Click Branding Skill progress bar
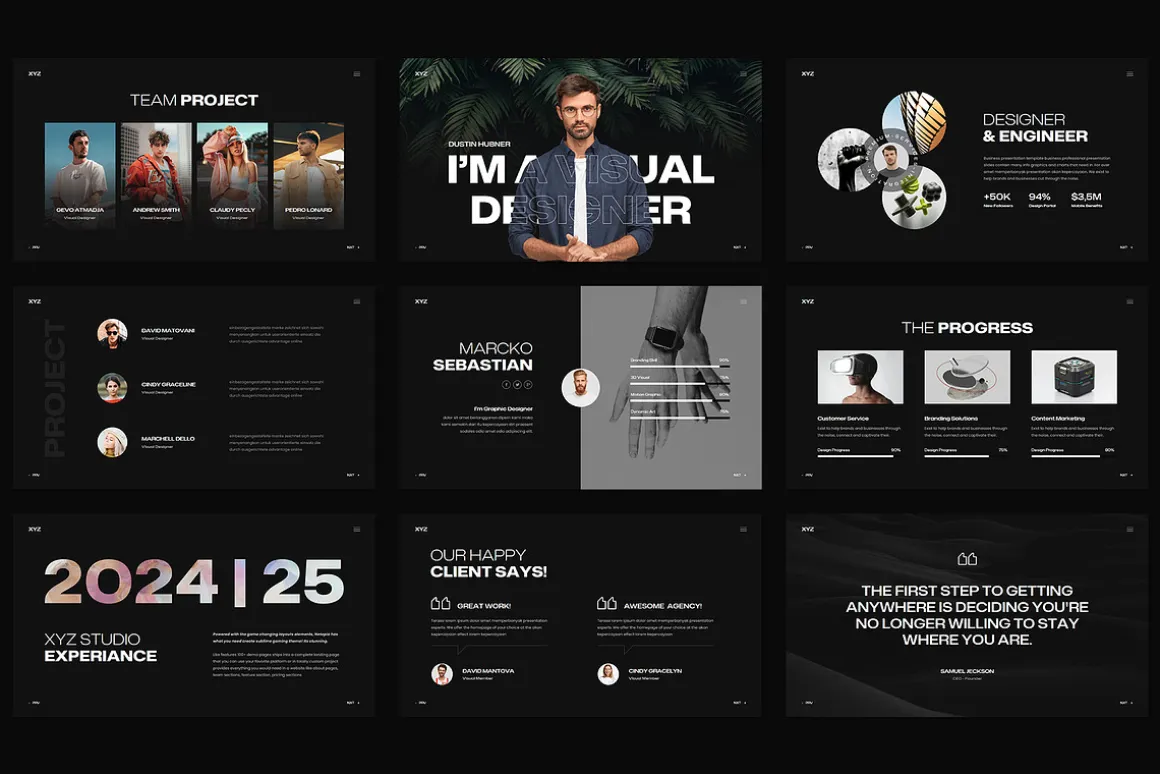 click(x=680, y=366)
